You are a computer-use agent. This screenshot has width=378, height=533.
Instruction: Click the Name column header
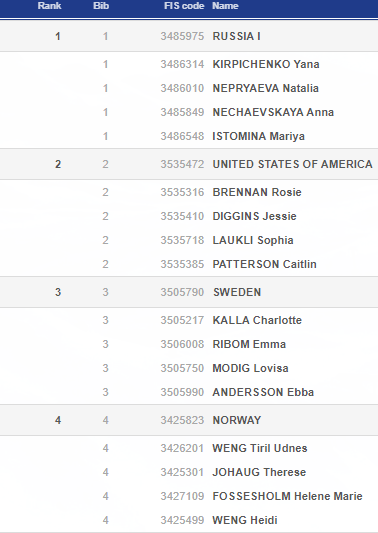[x=225, y=6]
